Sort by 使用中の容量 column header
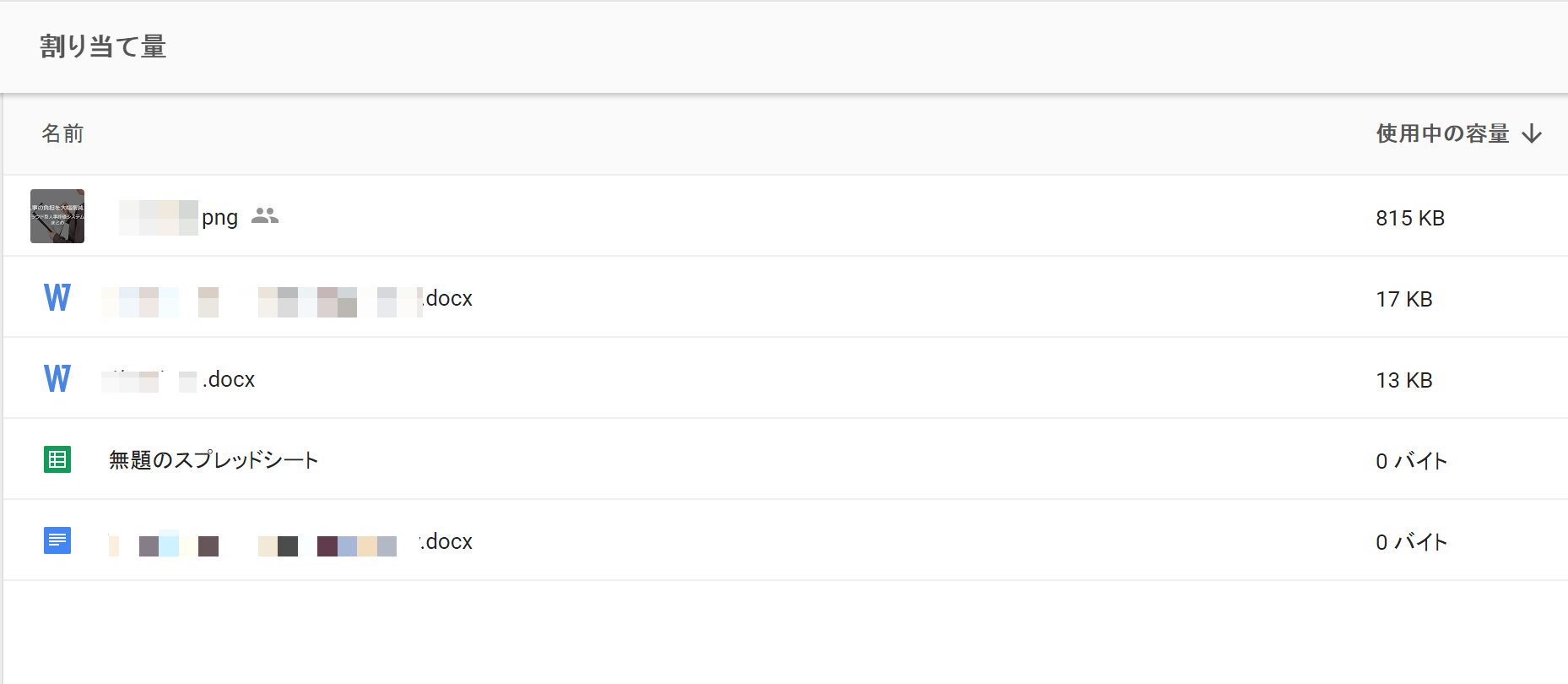Image resolution: width=1568 pixels, height=684 pixels. (1442, 134)
